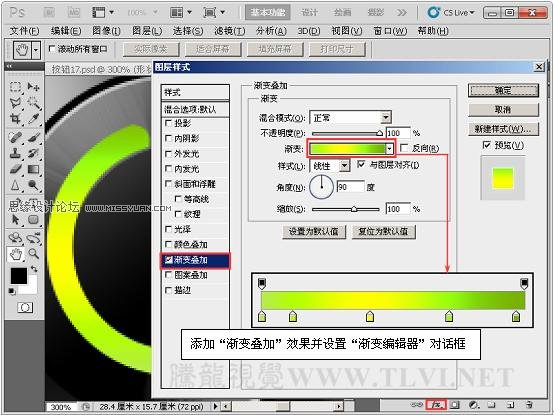Select the Hand tool in toolbox
The height and width of the screenshot is (415, 554).
tap(15, 254)
